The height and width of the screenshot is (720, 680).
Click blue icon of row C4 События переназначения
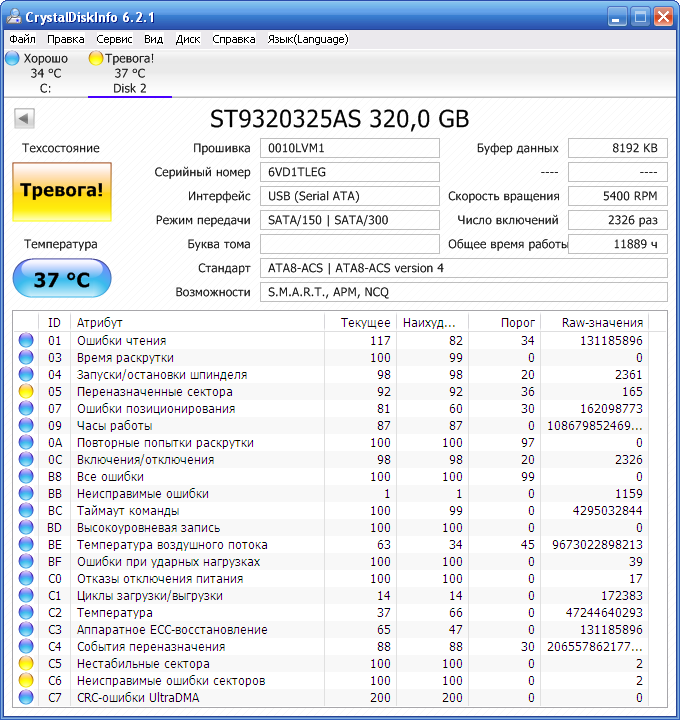tap(26, 646)
